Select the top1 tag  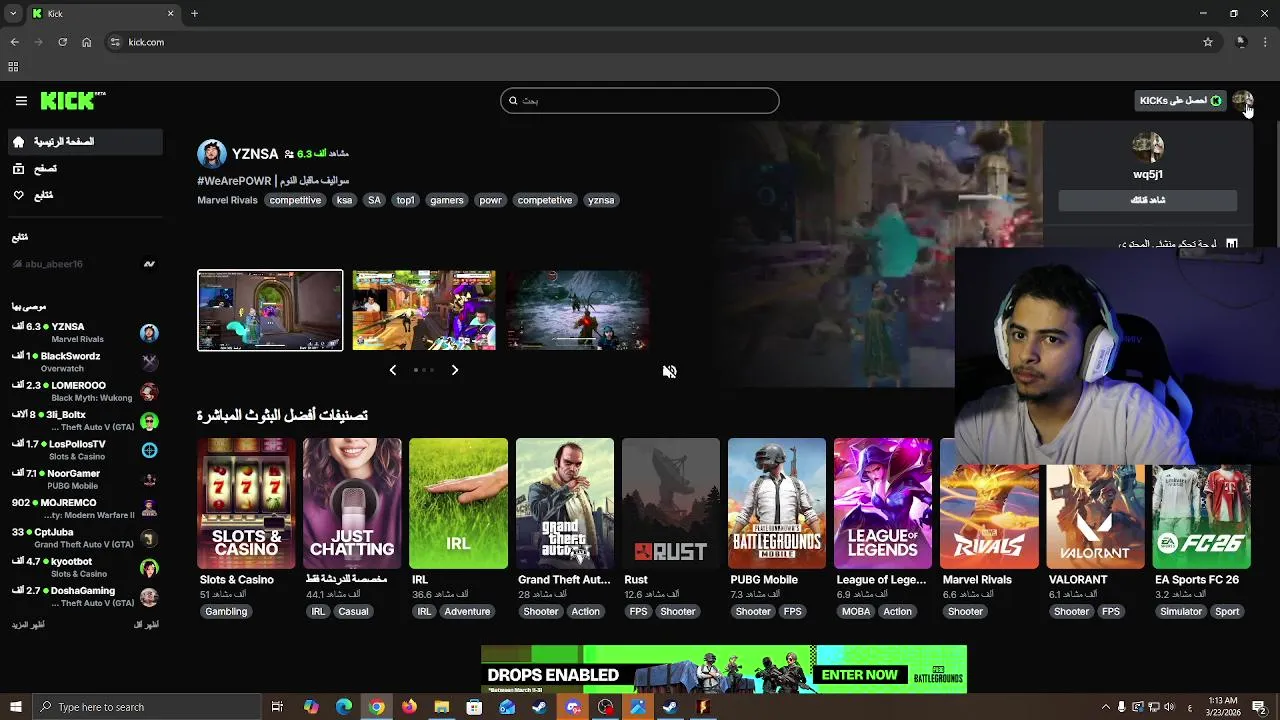[405, 200]
